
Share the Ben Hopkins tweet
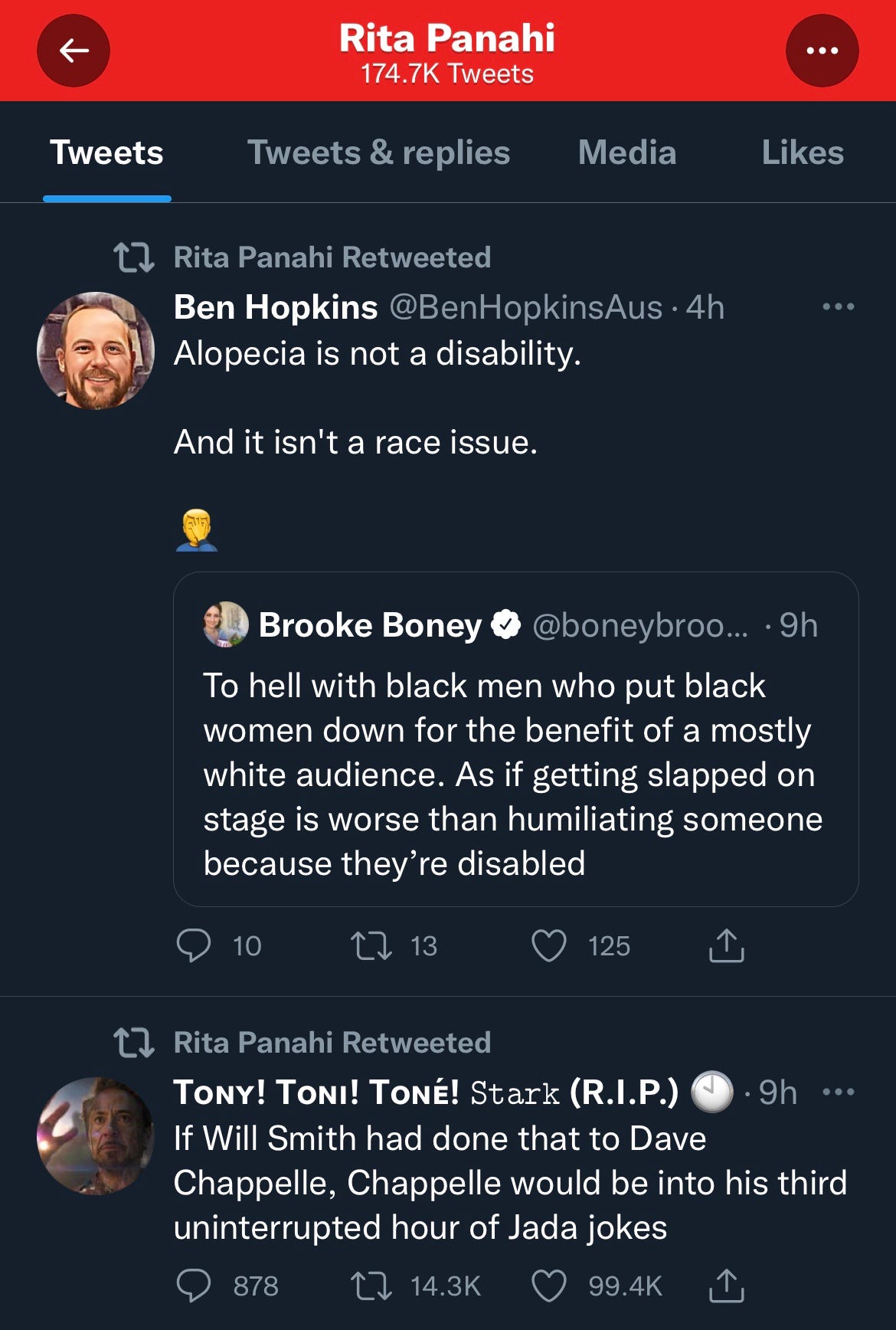point(726,945)
